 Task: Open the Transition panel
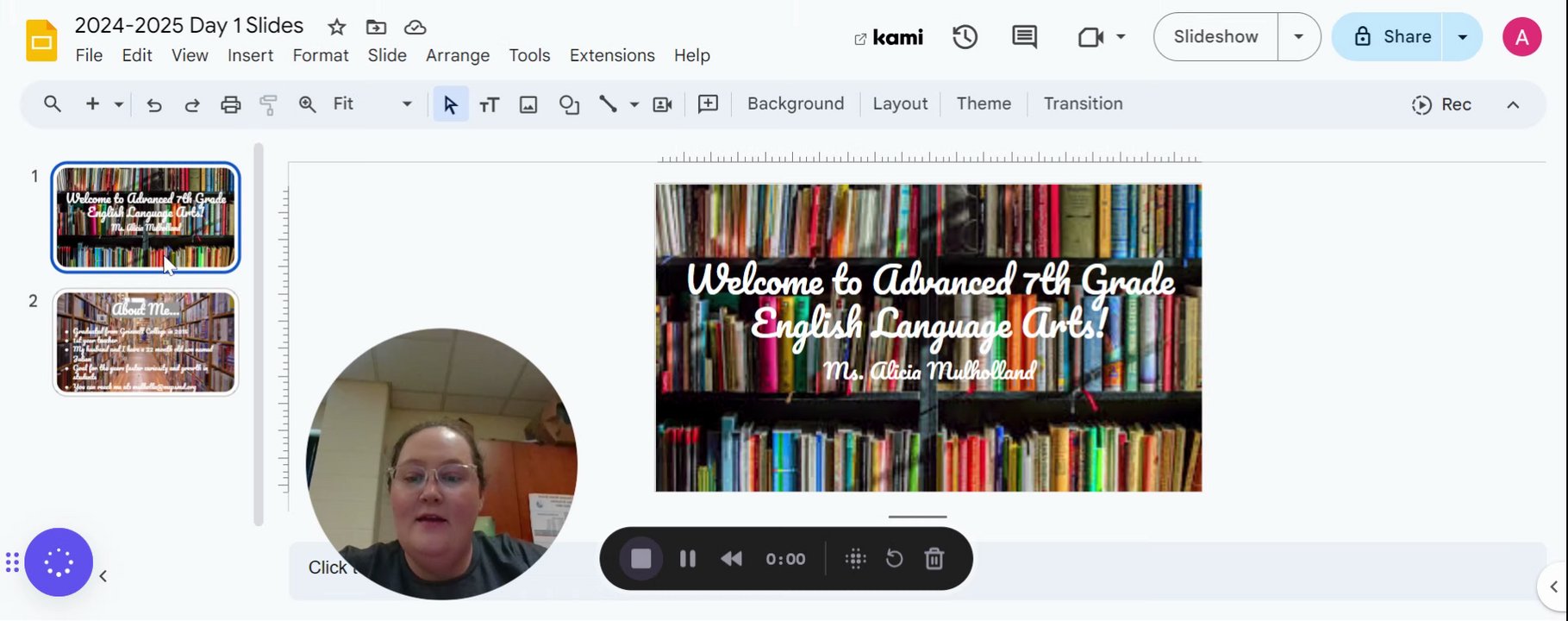tap(1083, 103)
